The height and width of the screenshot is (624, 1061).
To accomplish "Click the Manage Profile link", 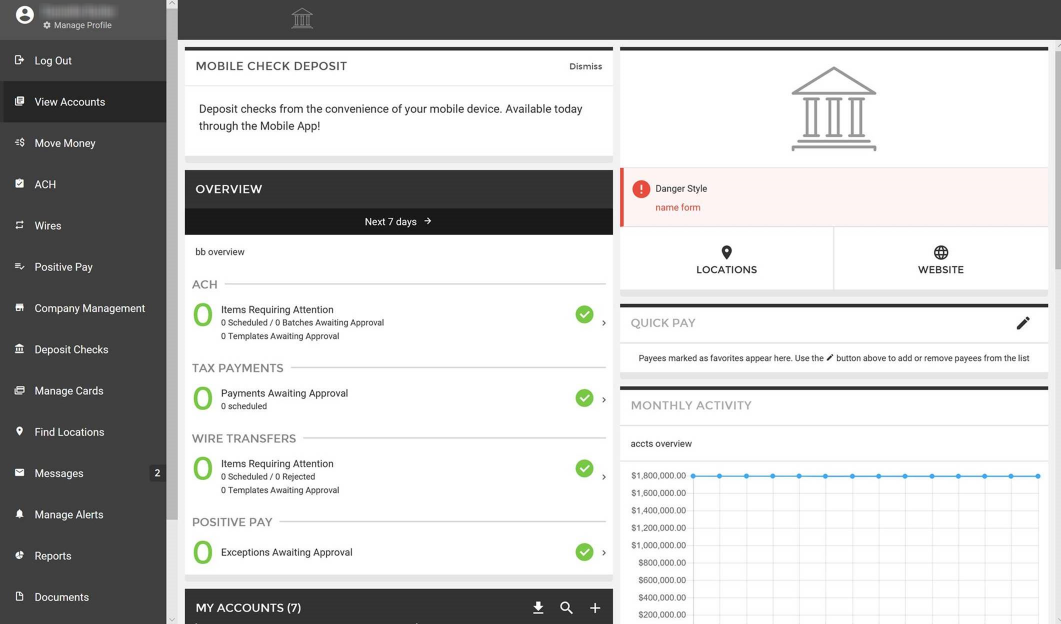I will [x=82, y=25].
